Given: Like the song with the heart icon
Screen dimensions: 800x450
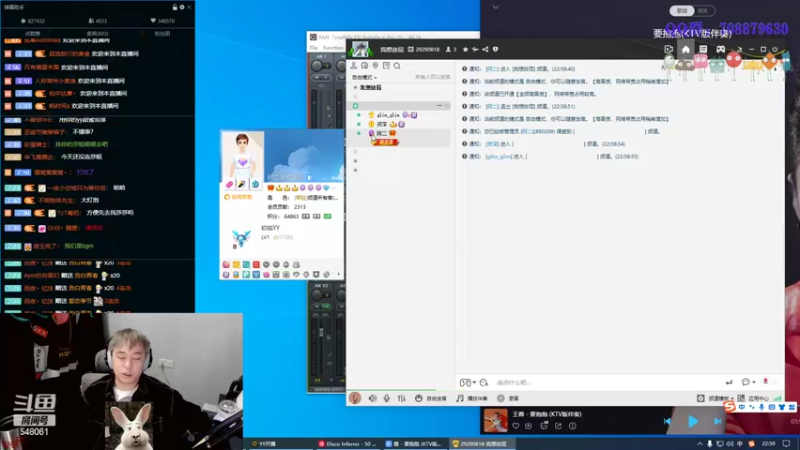Looking at the screenshot, I should point(516,426).
